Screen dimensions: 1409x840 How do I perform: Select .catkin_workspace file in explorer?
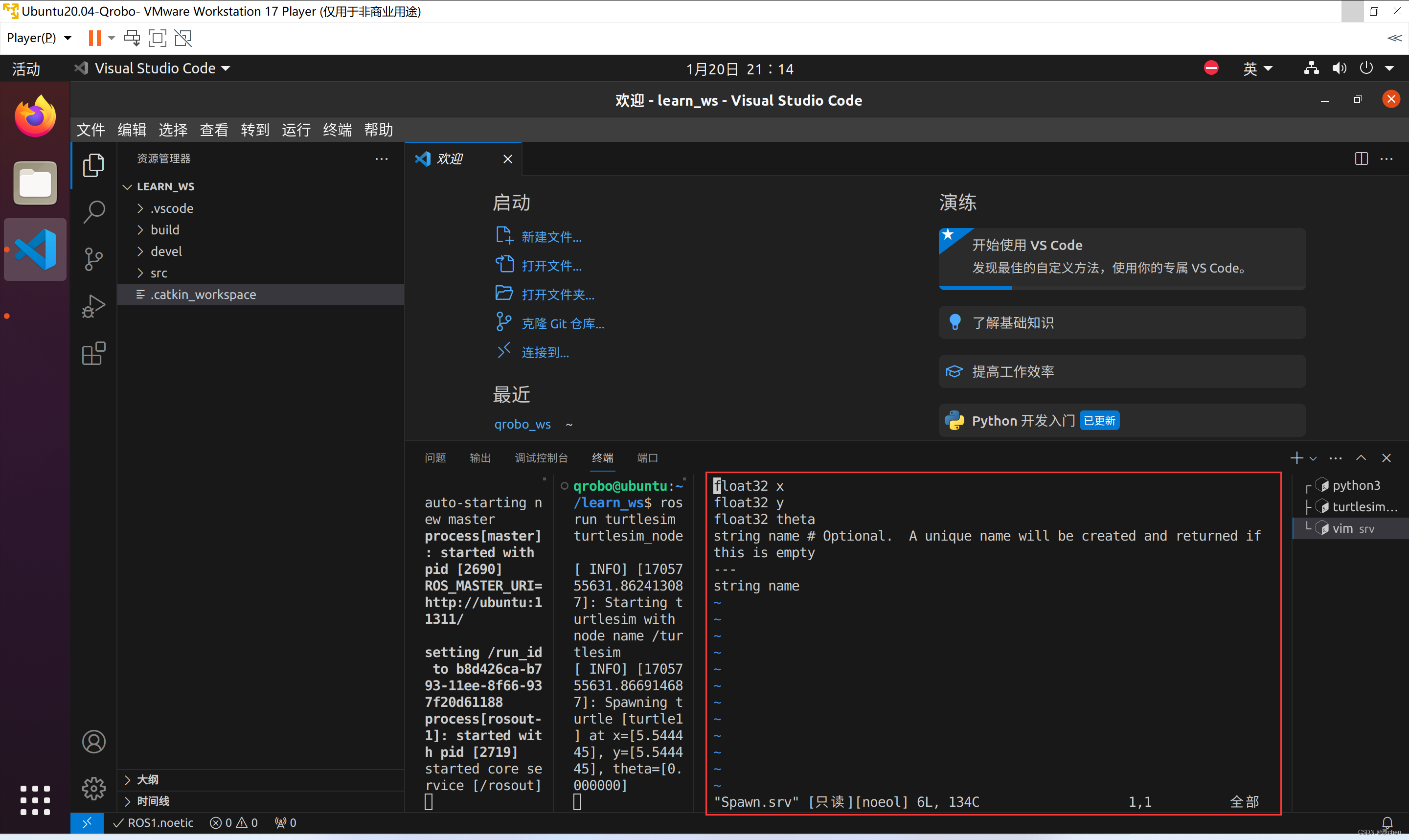click(260, 295)
